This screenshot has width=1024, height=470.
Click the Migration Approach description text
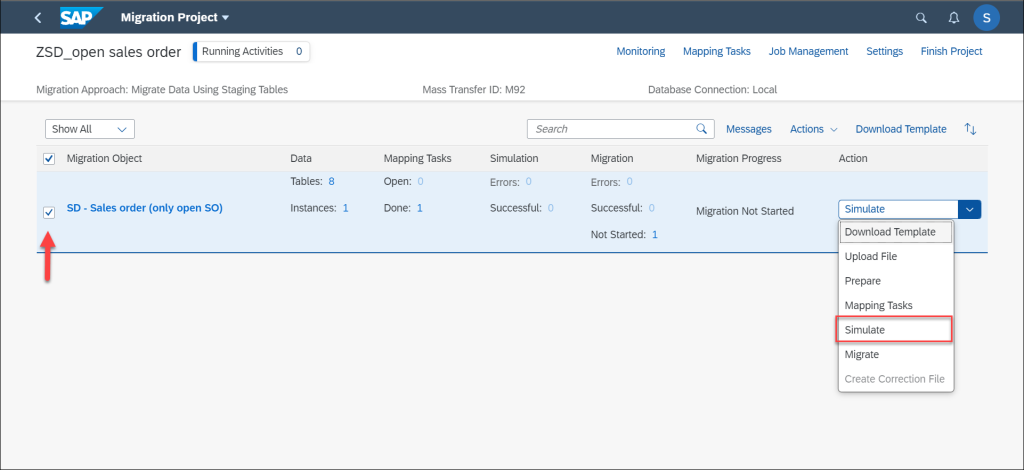162,89
